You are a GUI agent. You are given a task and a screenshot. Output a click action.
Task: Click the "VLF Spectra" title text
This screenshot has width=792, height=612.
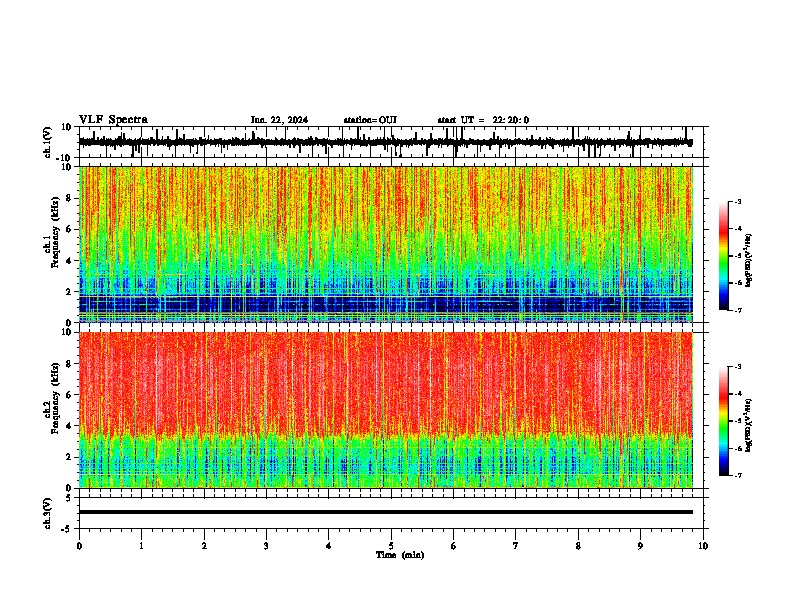pyautogui.click(x=113, y=120)
